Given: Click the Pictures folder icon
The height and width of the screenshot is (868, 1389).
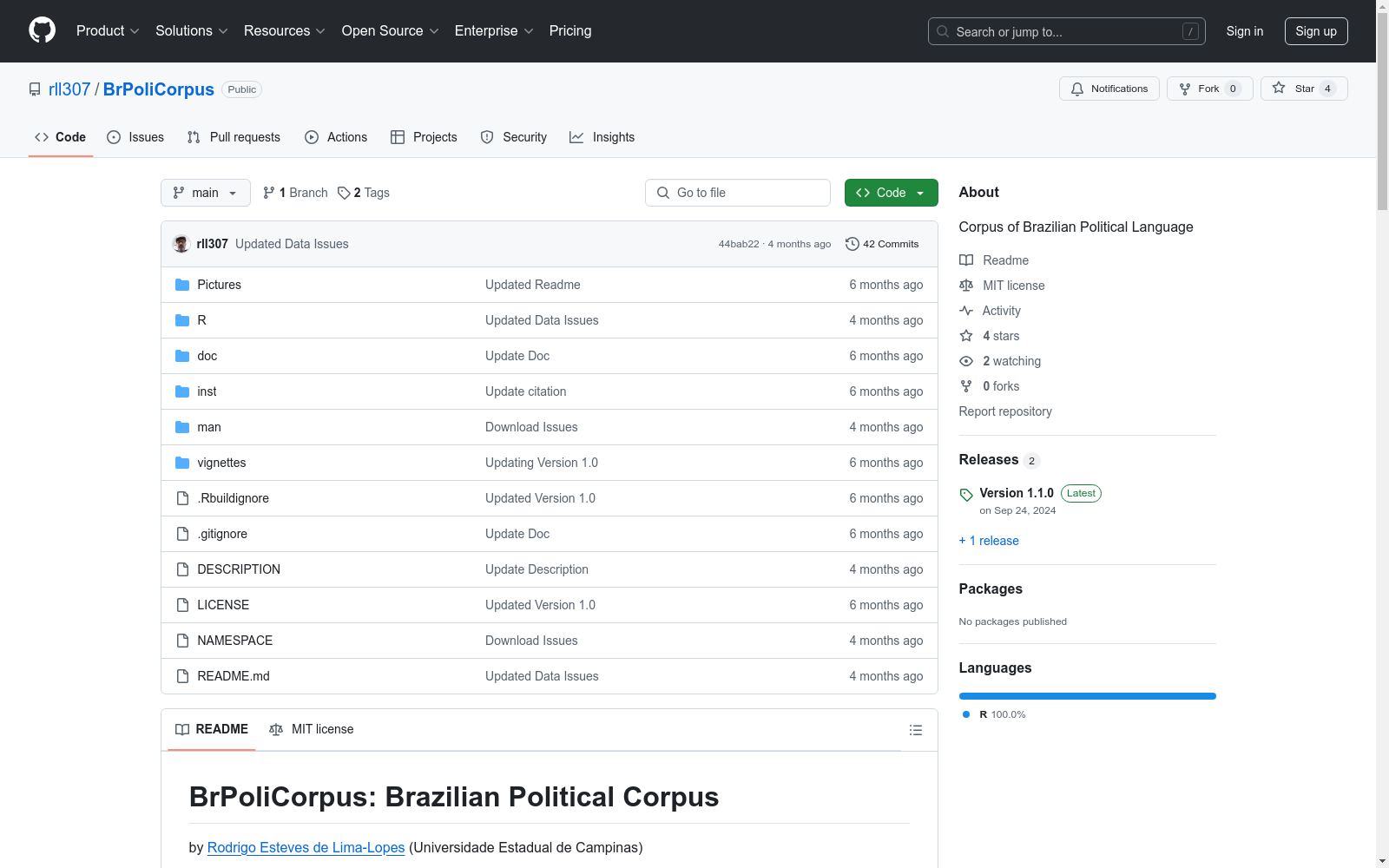Looking at the screenshot, I should point(182,285).
